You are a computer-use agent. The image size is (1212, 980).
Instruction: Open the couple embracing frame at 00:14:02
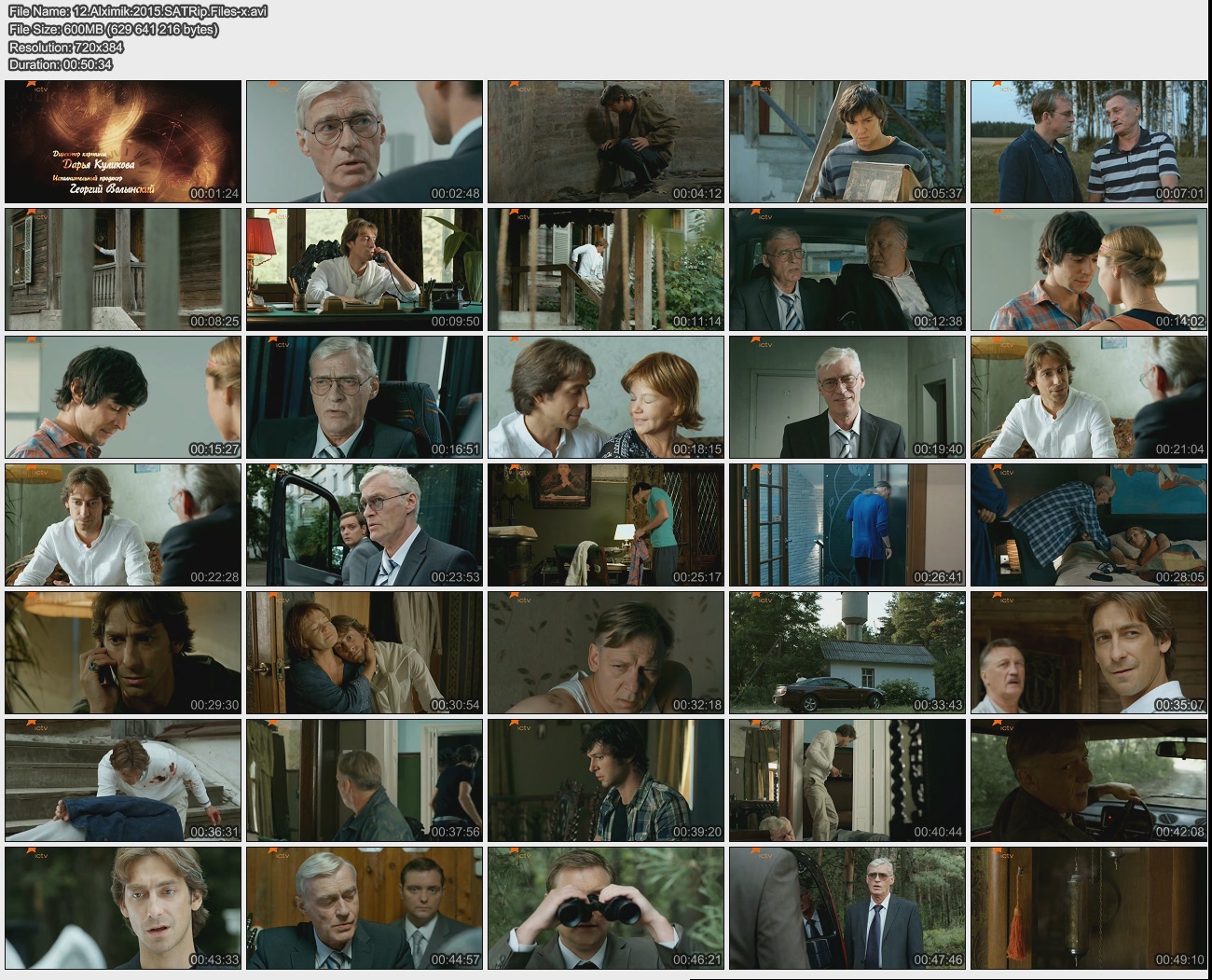pos(1089,269)
